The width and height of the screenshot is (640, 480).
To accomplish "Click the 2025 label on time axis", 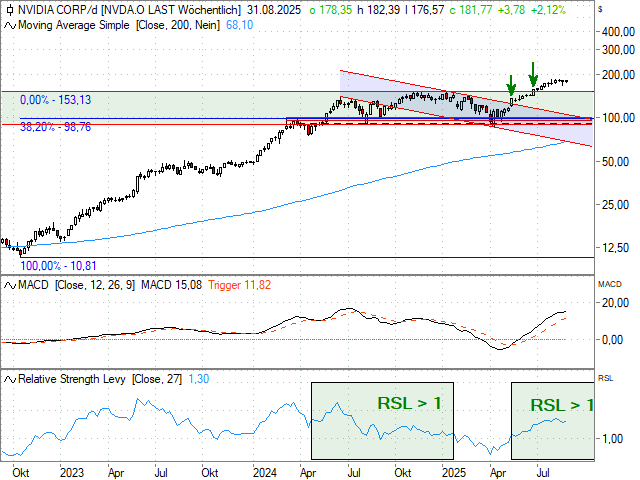I will point(454,473).
